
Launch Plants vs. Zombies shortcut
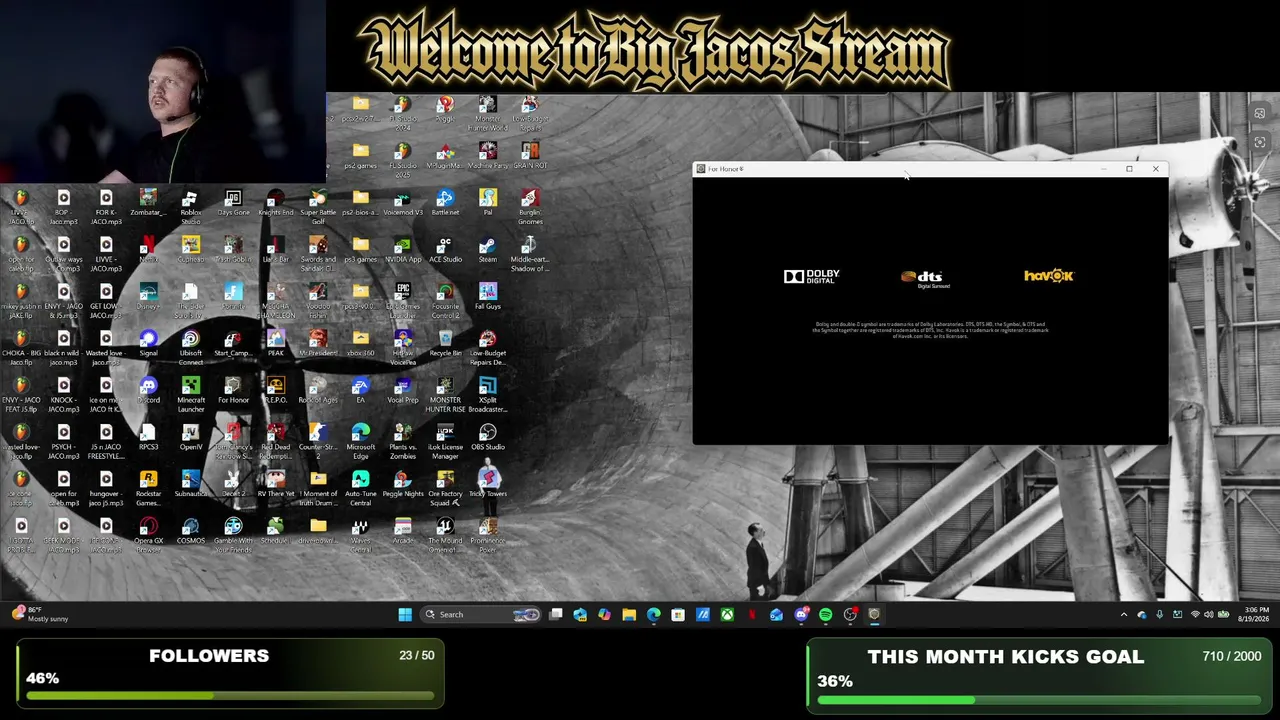click(x=403, y=441)
